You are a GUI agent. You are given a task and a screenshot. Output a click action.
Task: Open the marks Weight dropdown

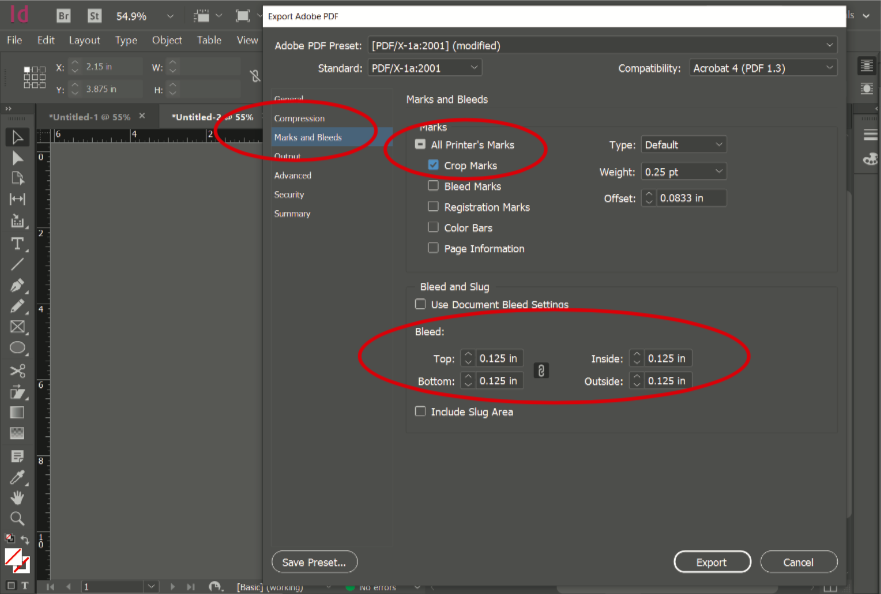(683, 172)
